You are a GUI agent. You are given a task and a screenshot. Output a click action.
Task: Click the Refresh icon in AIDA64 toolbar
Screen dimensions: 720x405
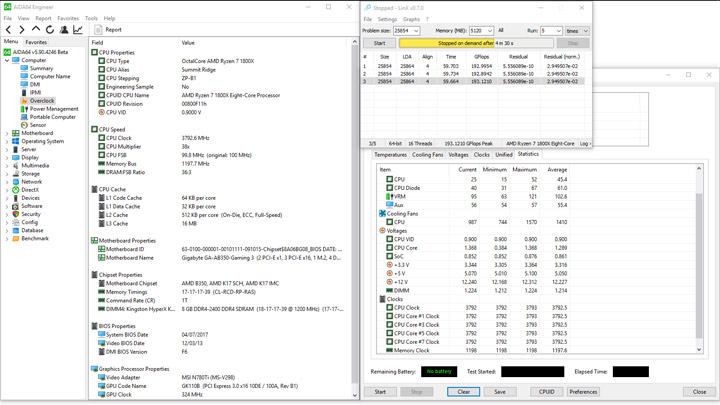tap(50, 30)
